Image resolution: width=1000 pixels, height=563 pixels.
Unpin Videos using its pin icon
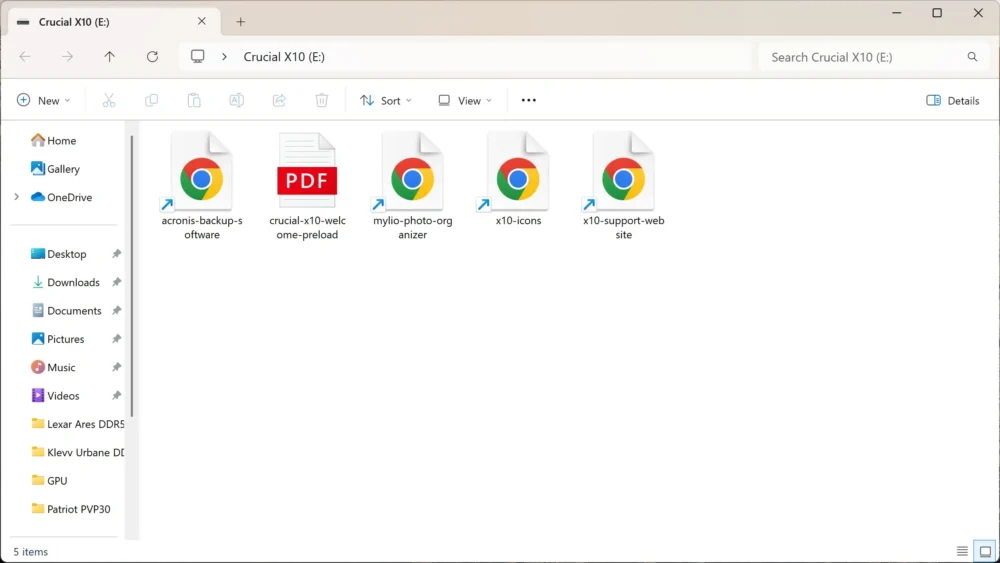(x=117, y=395)
